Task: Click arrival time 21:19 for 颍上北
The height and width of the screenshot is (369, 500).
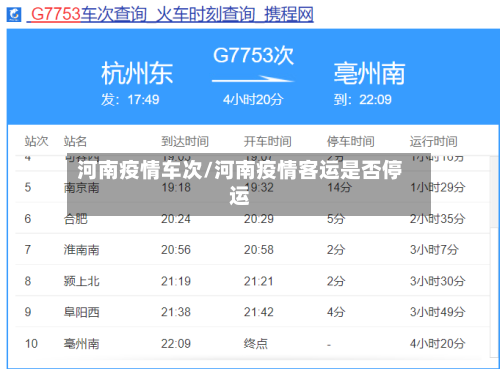Action: (x=176, y=281)
